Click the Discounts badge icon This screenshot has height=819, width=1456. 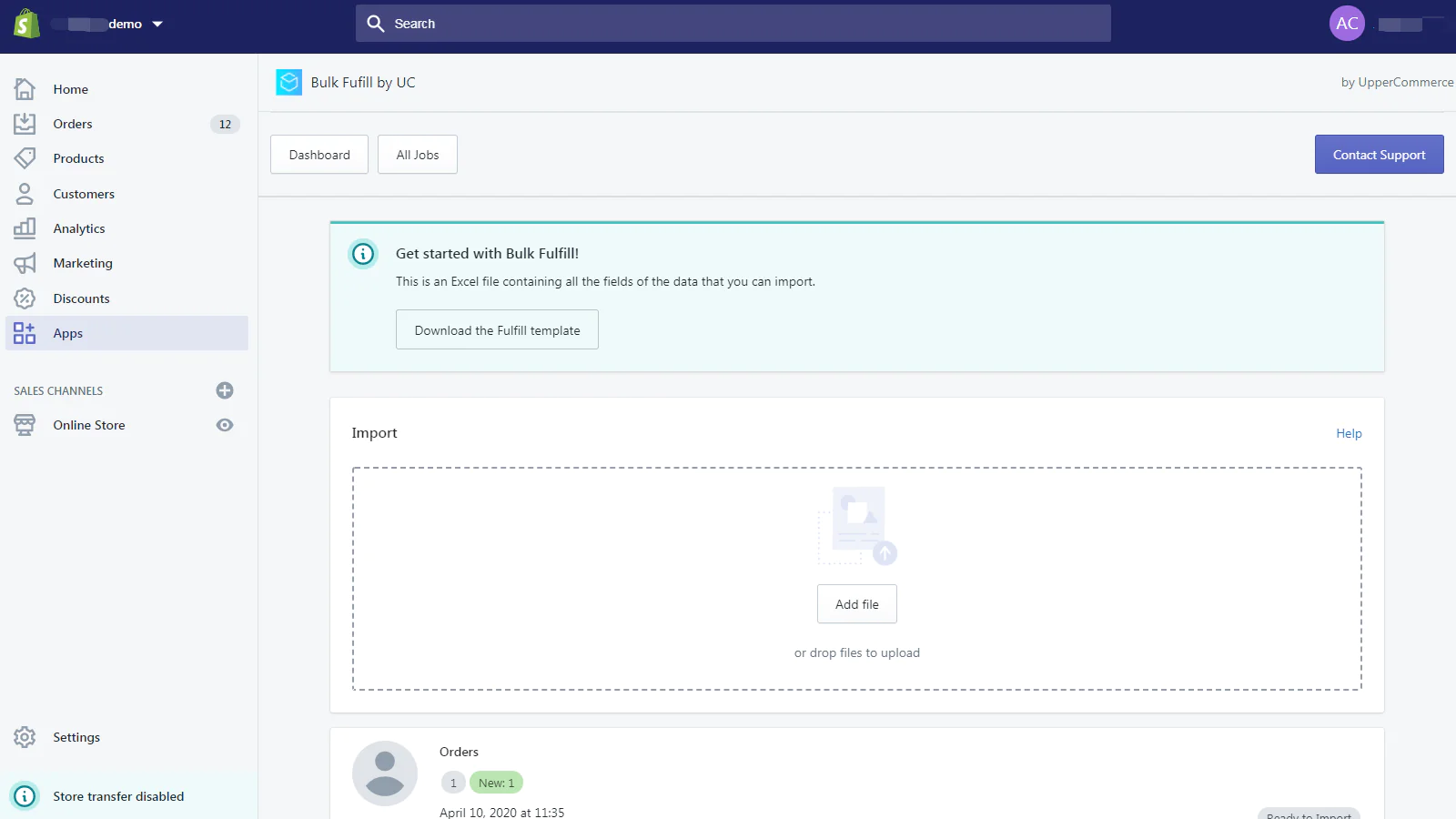25,298
